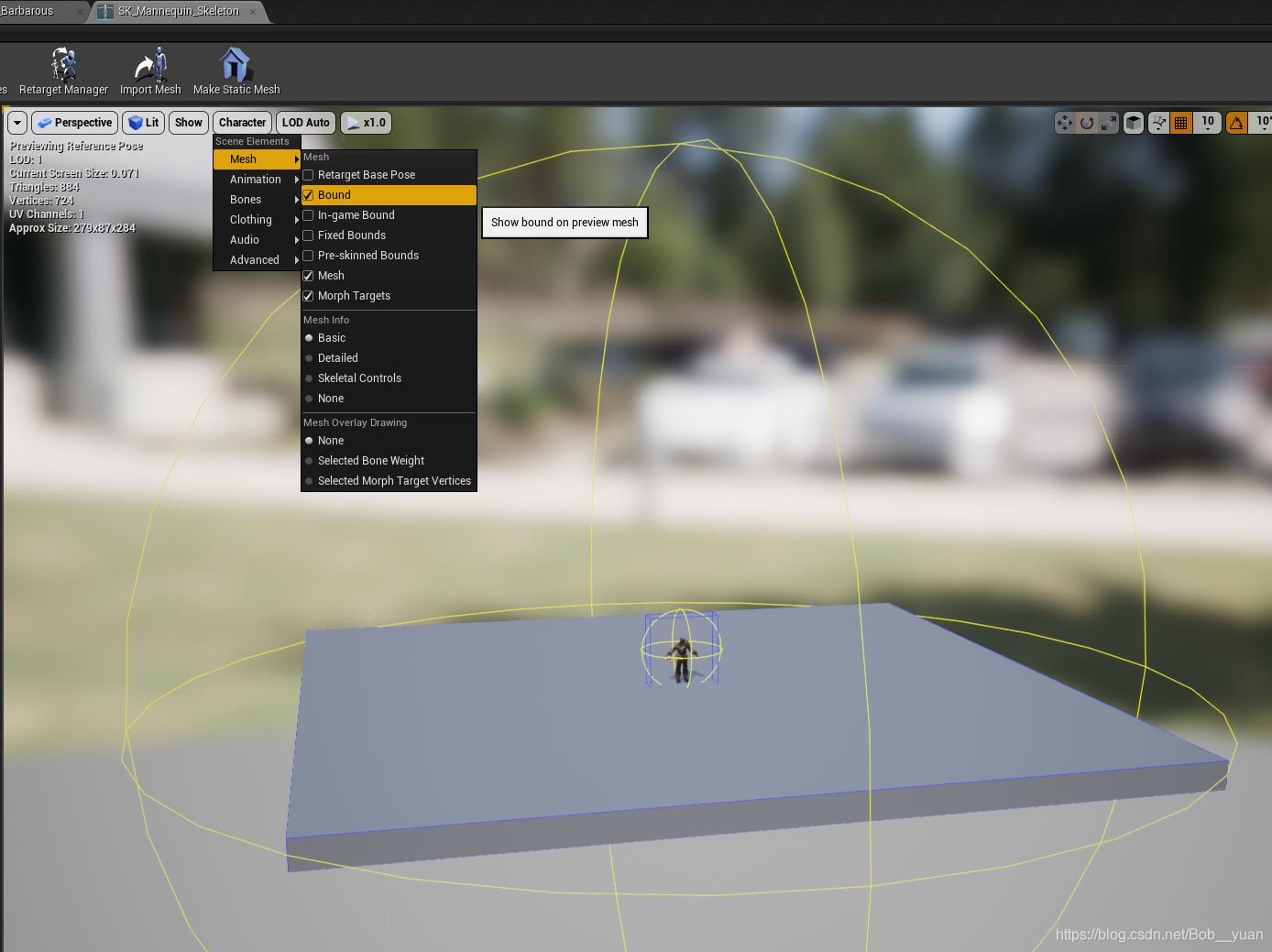Image resolution: width=1272 pixels, height=952 pixels.
Task: Uncheck the Morph Targets checkbox
Action: click(x=309, y=296)
